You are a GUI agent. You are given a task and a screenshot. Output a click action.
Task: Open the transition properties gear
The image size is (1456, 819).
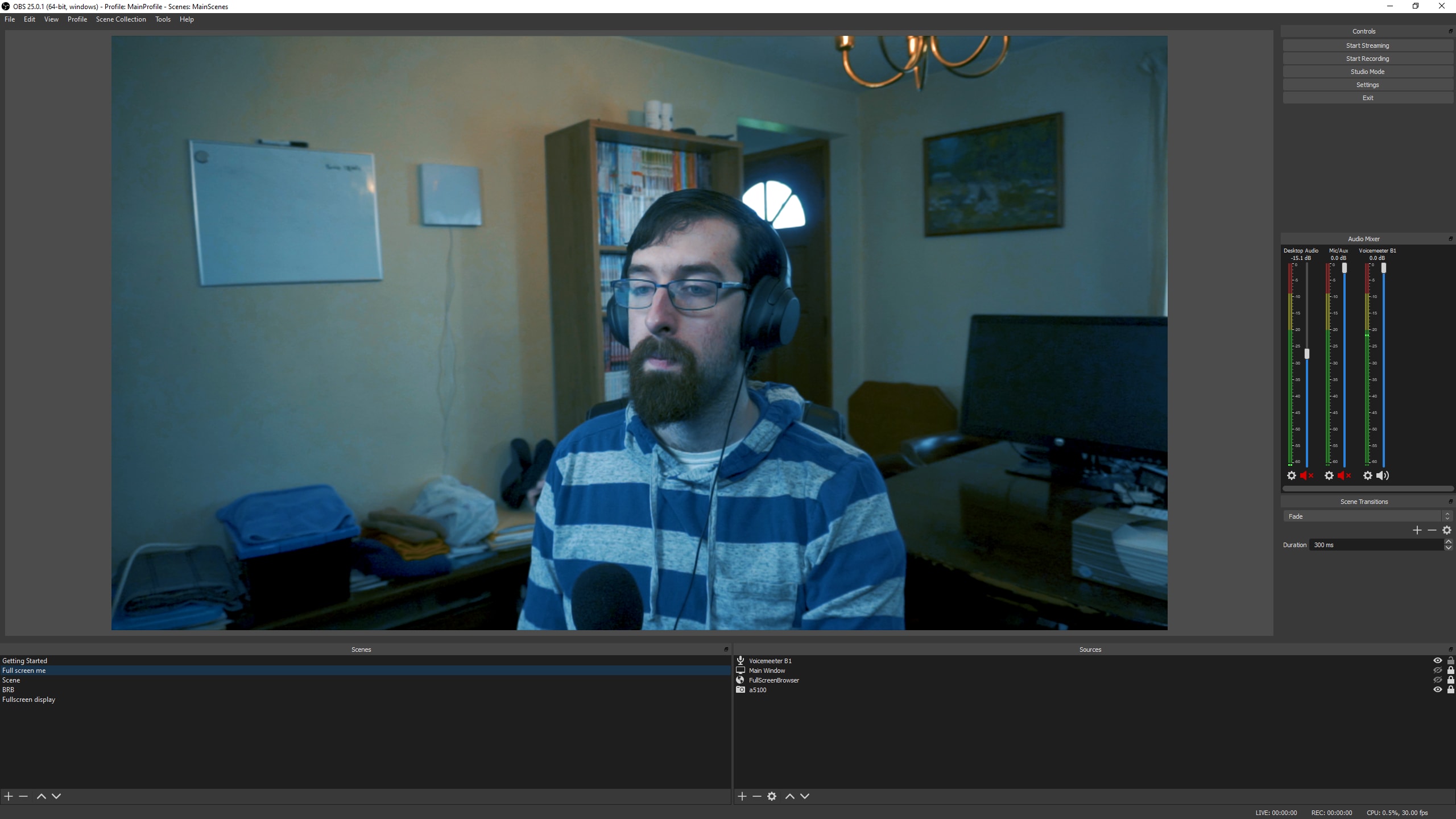tap(1446, 530)
